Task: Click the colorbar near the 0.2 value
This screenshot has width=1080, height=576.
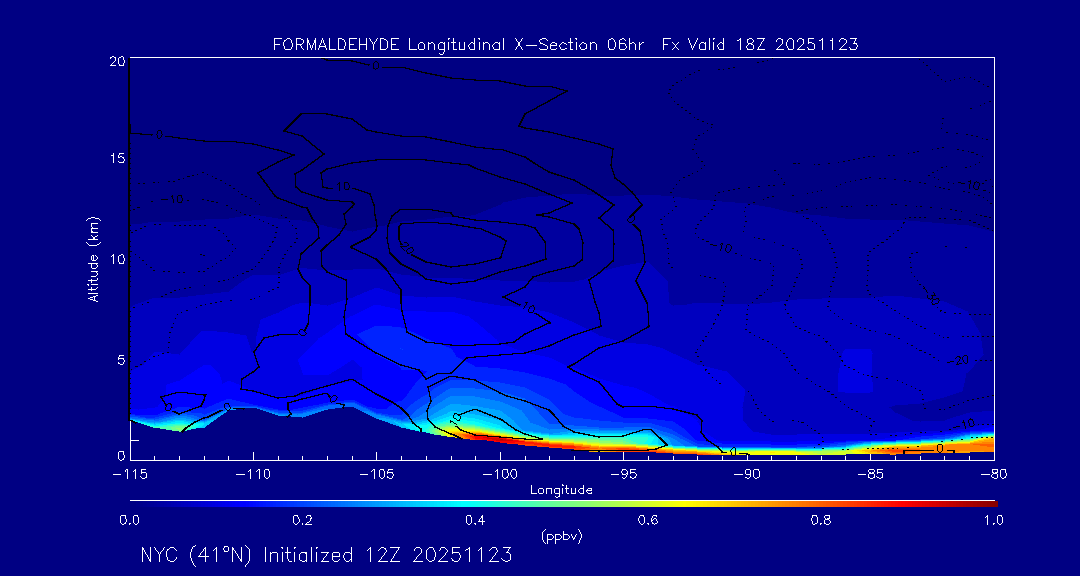Action: 303,504
